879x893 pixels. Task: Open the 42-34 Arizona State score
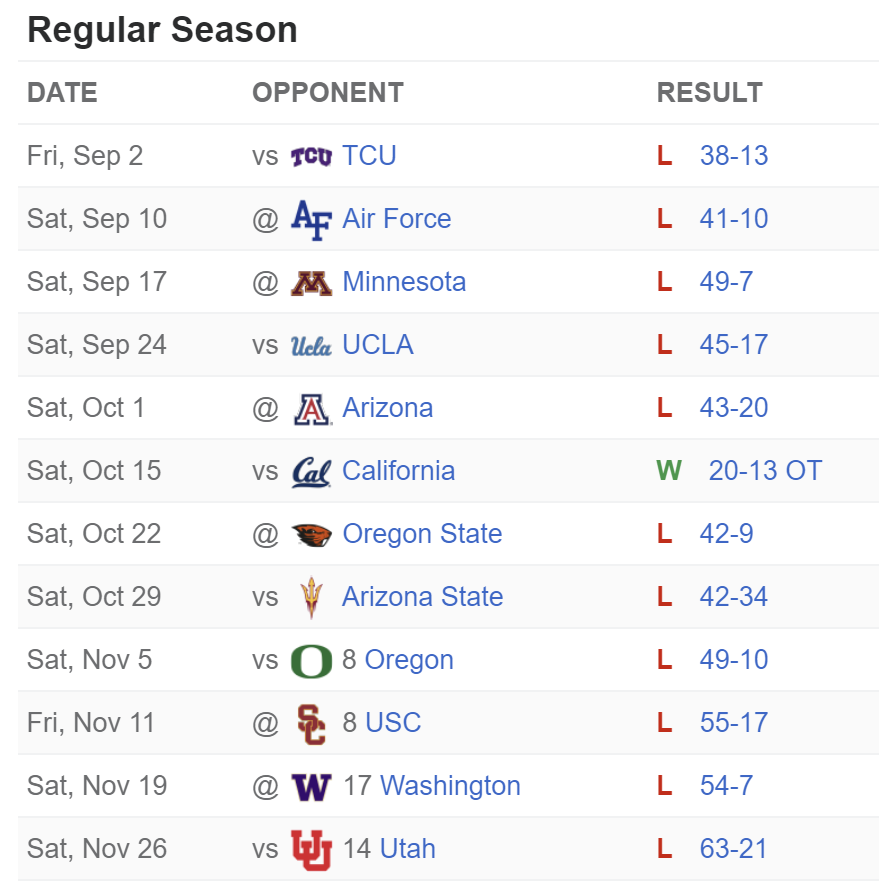point(734,597)
